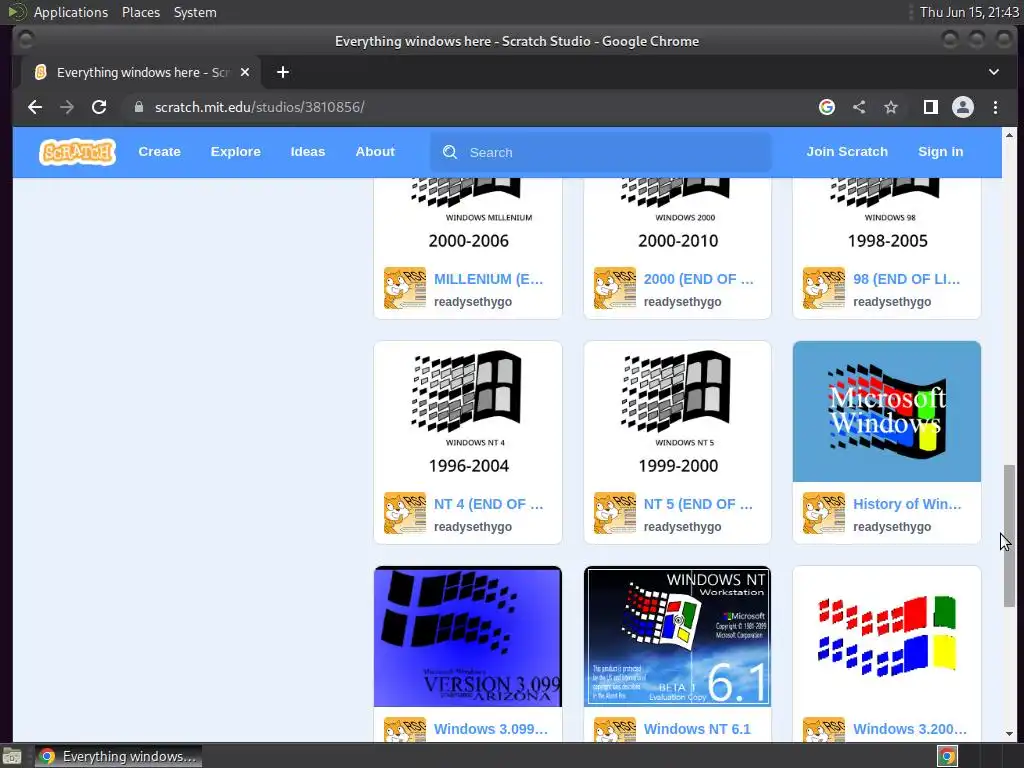Image resolution: width=1024 pixels, height=768 pixels.
Task: Click Sign in
Action: coord(940,152)
